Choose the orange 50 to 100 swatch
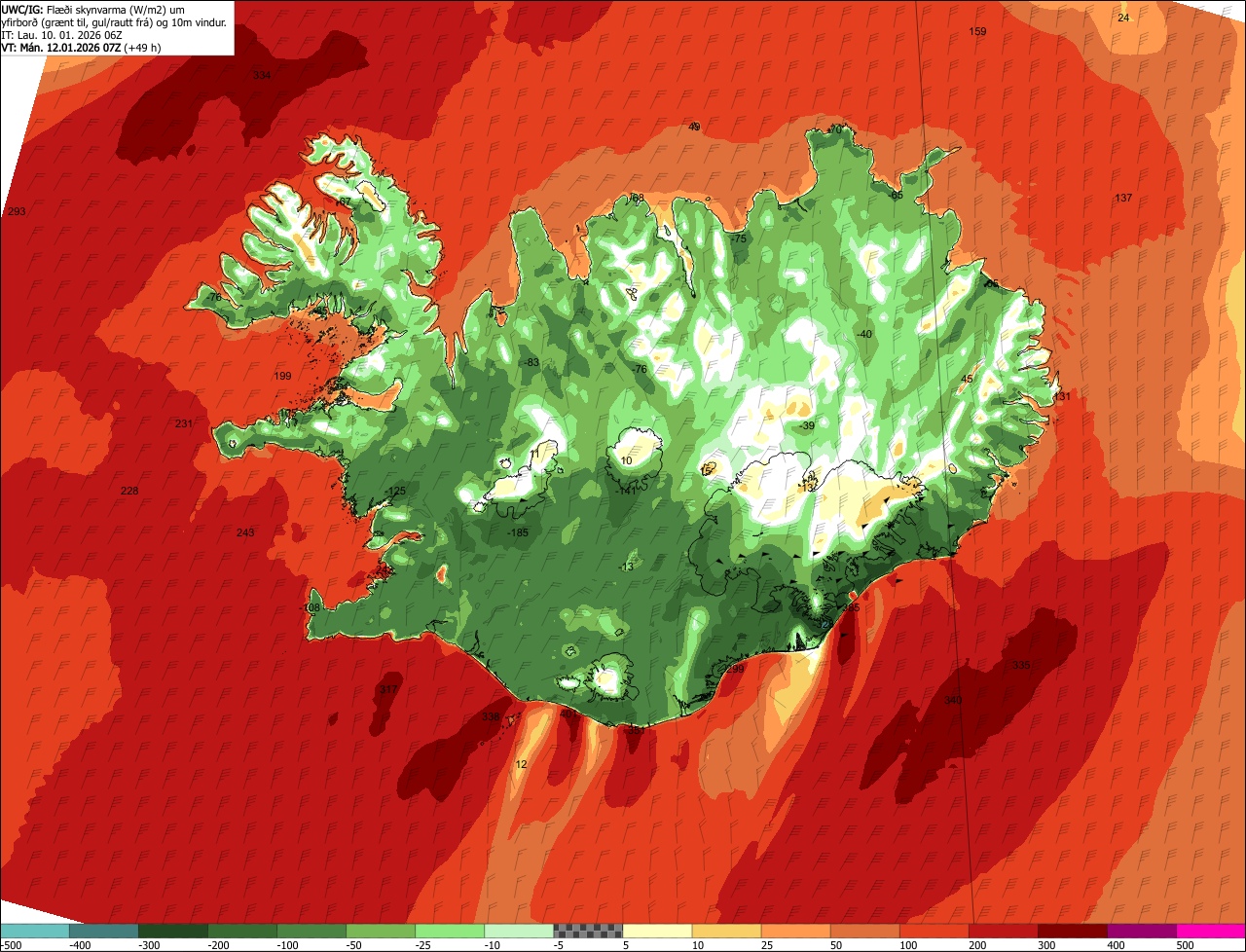This screenshot has width=1246, height=952. pos(864,930)
